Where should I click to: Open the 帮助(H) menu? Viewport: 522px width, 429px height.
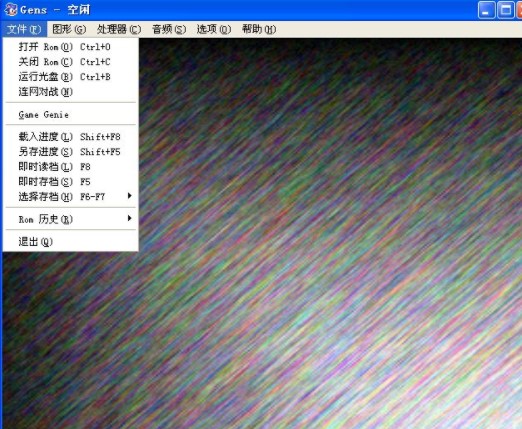click(259, 29)
